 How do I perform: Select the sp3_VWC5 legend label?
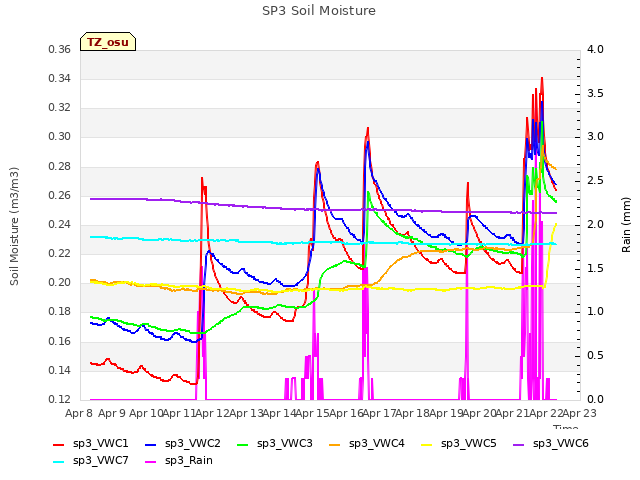(x=469, y=444)
